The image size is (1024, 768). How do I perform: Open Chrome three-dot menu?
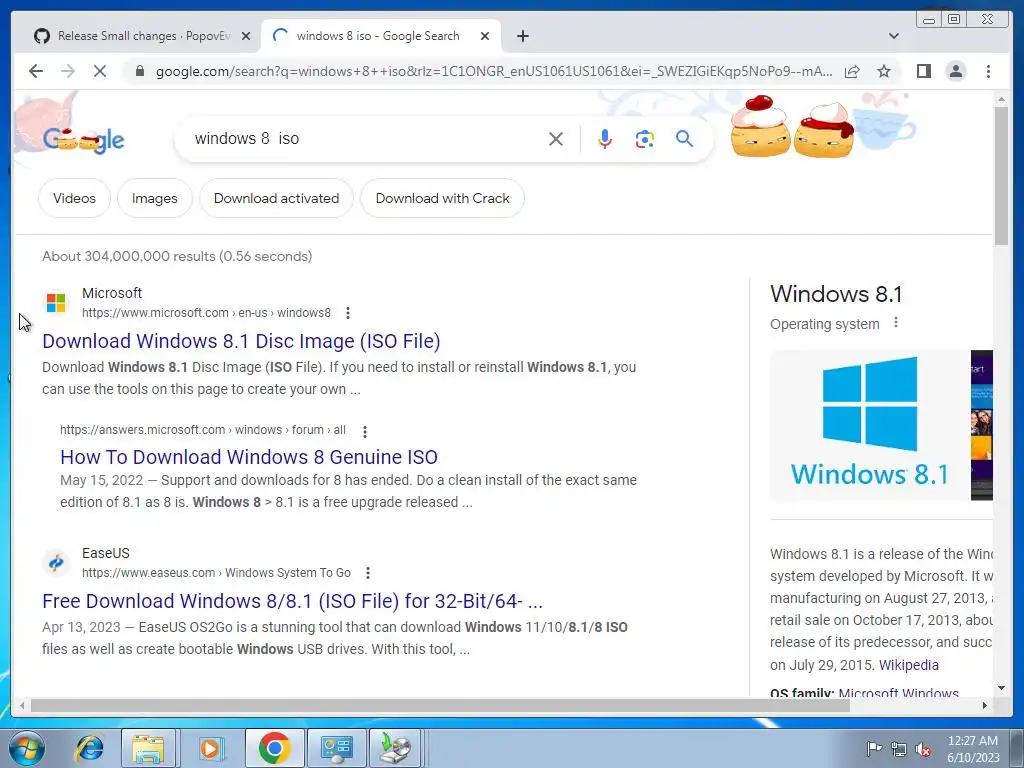pos(988,71)
